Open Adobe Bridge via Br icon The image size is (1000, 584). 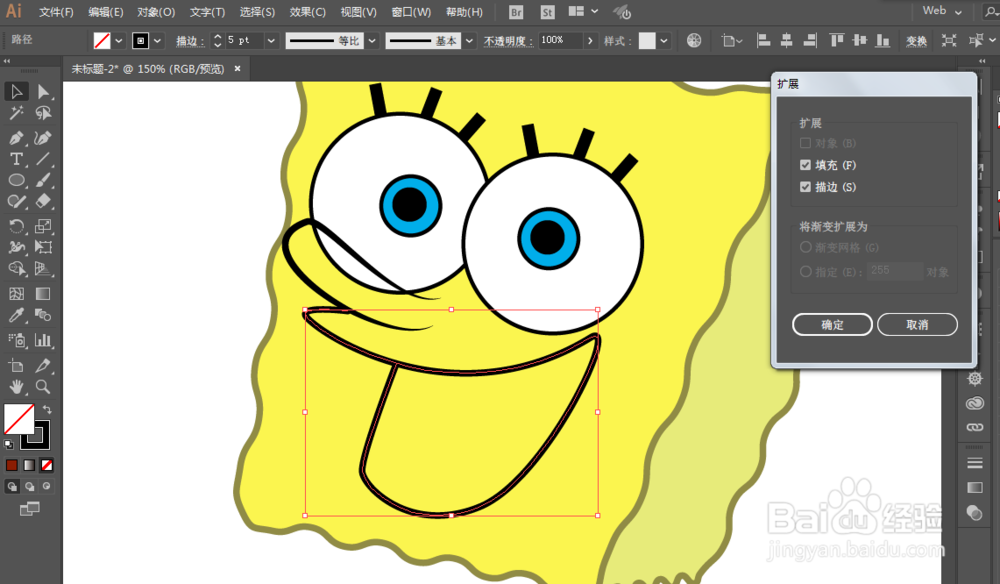click(x=517, y=12)
